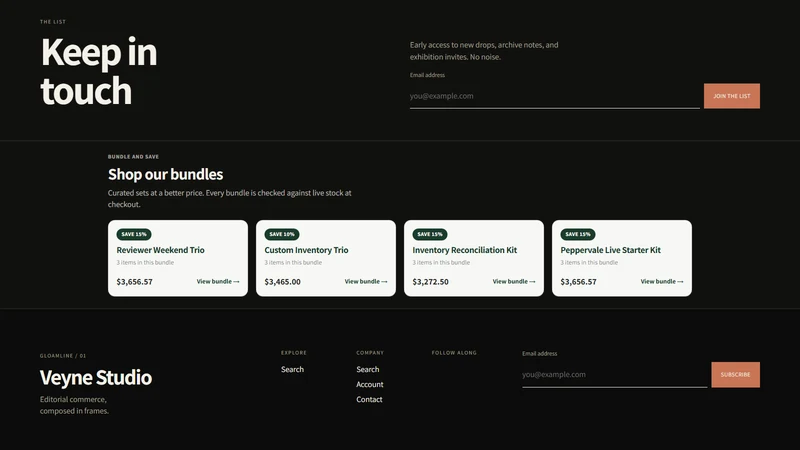
Task: Click the Veyne Studio footer logo text
Action: tap(96, 378)
